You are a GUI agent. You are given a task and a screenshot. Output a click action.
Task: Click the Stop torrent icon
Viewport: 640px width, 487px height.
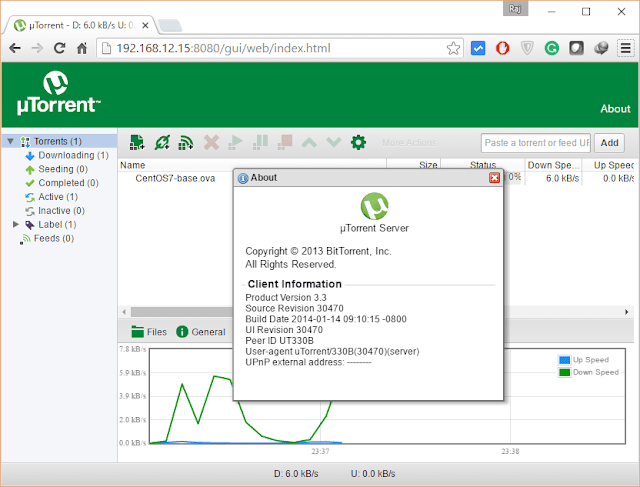tap(285, 142)
